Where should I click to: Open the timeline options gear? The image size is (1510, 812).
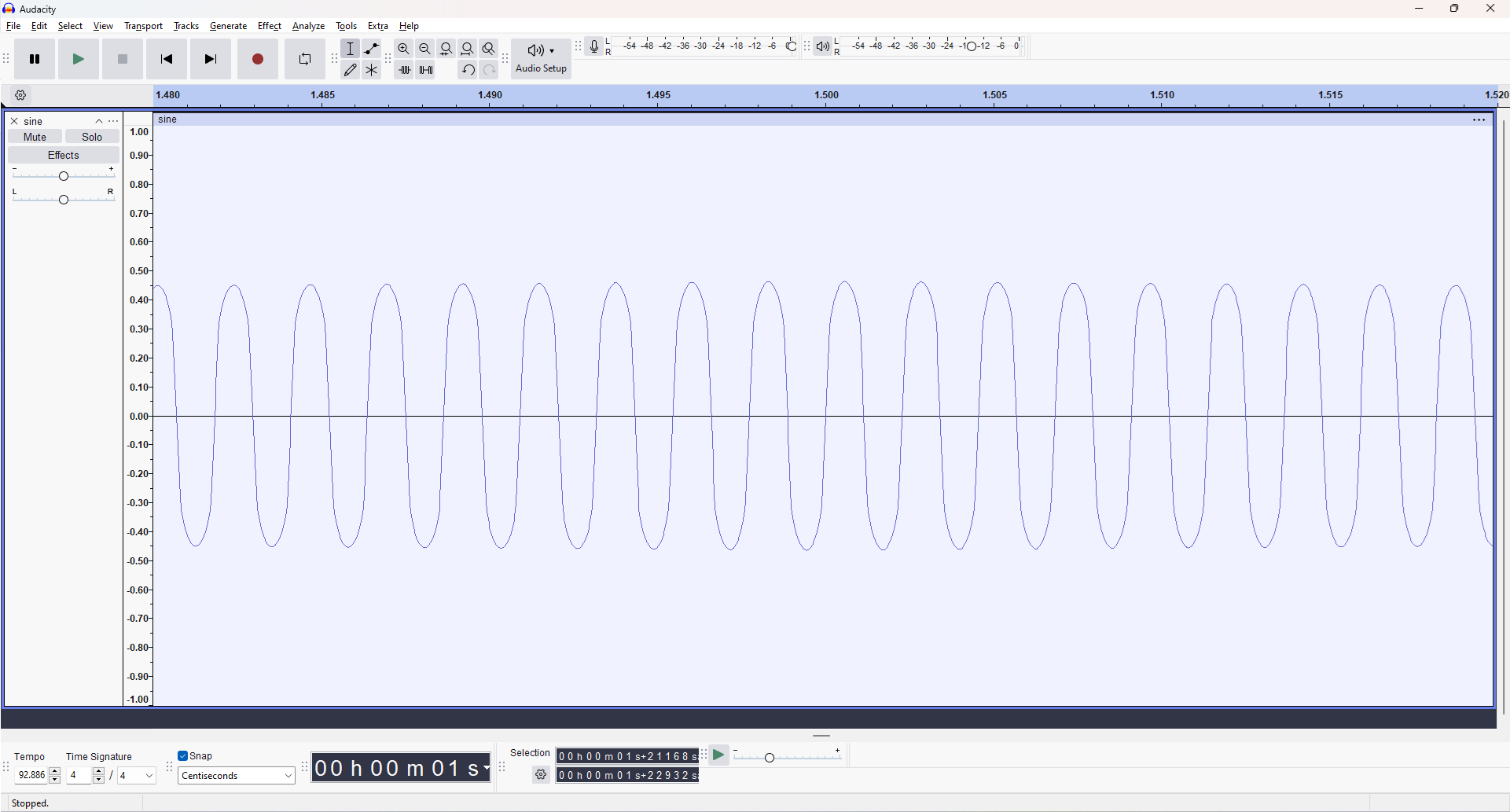20,94
